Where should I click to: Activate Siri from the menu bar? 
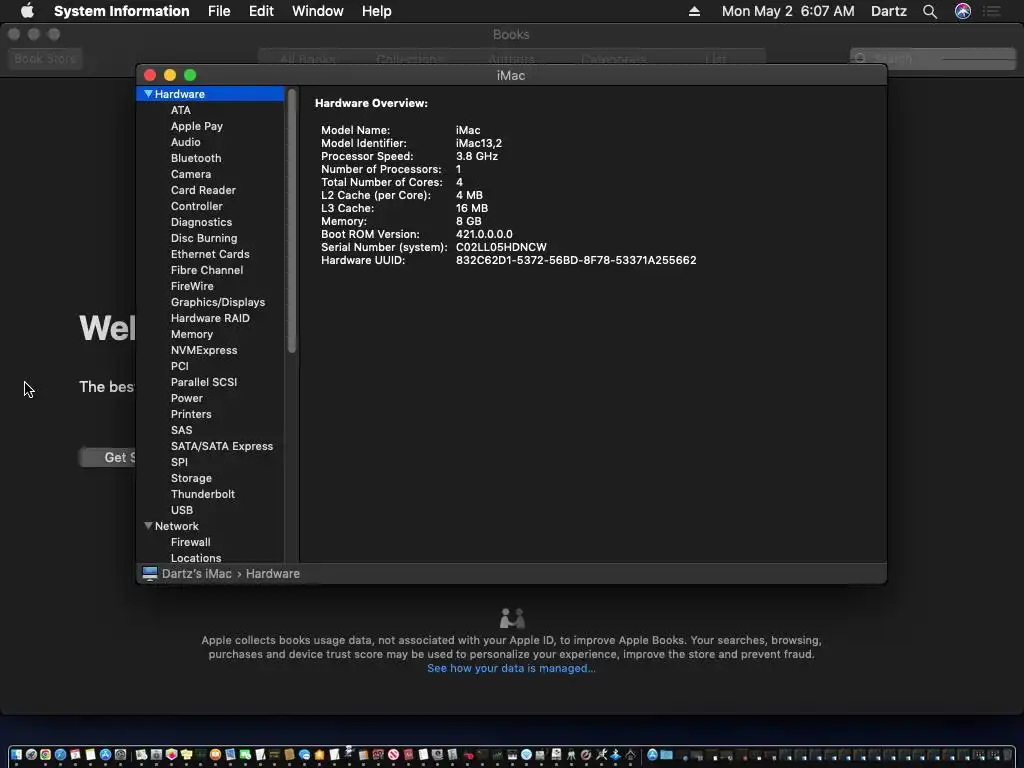pyautogui.click(x=963, y=11)
